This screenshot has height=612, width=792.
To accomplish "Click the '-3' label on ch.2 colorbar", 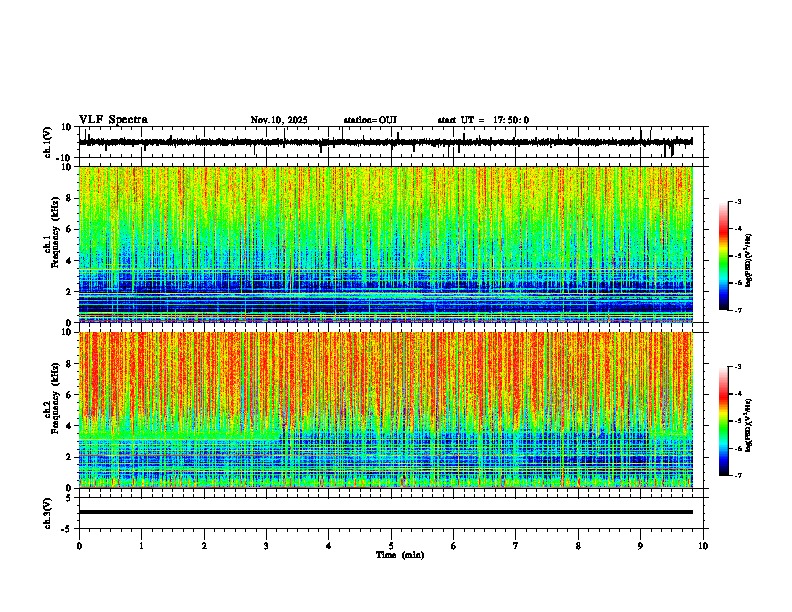I will click(738, 367).
